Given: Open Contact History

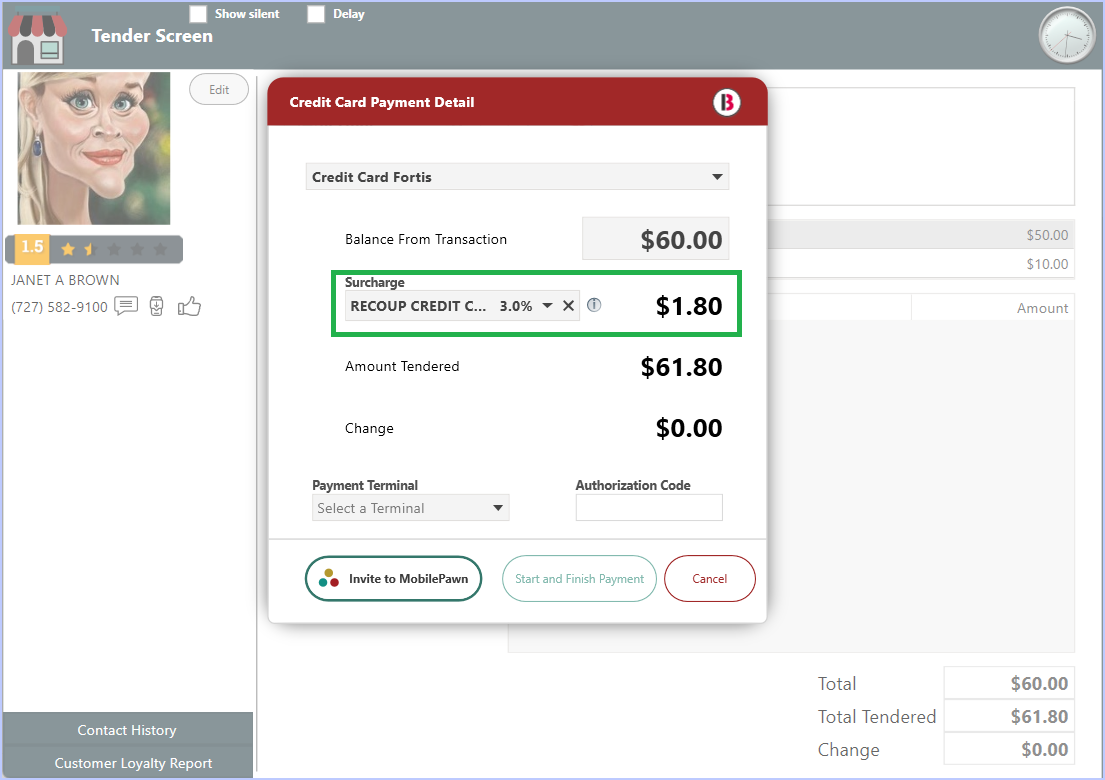Looking at the screenshot, I should point(127,730).
